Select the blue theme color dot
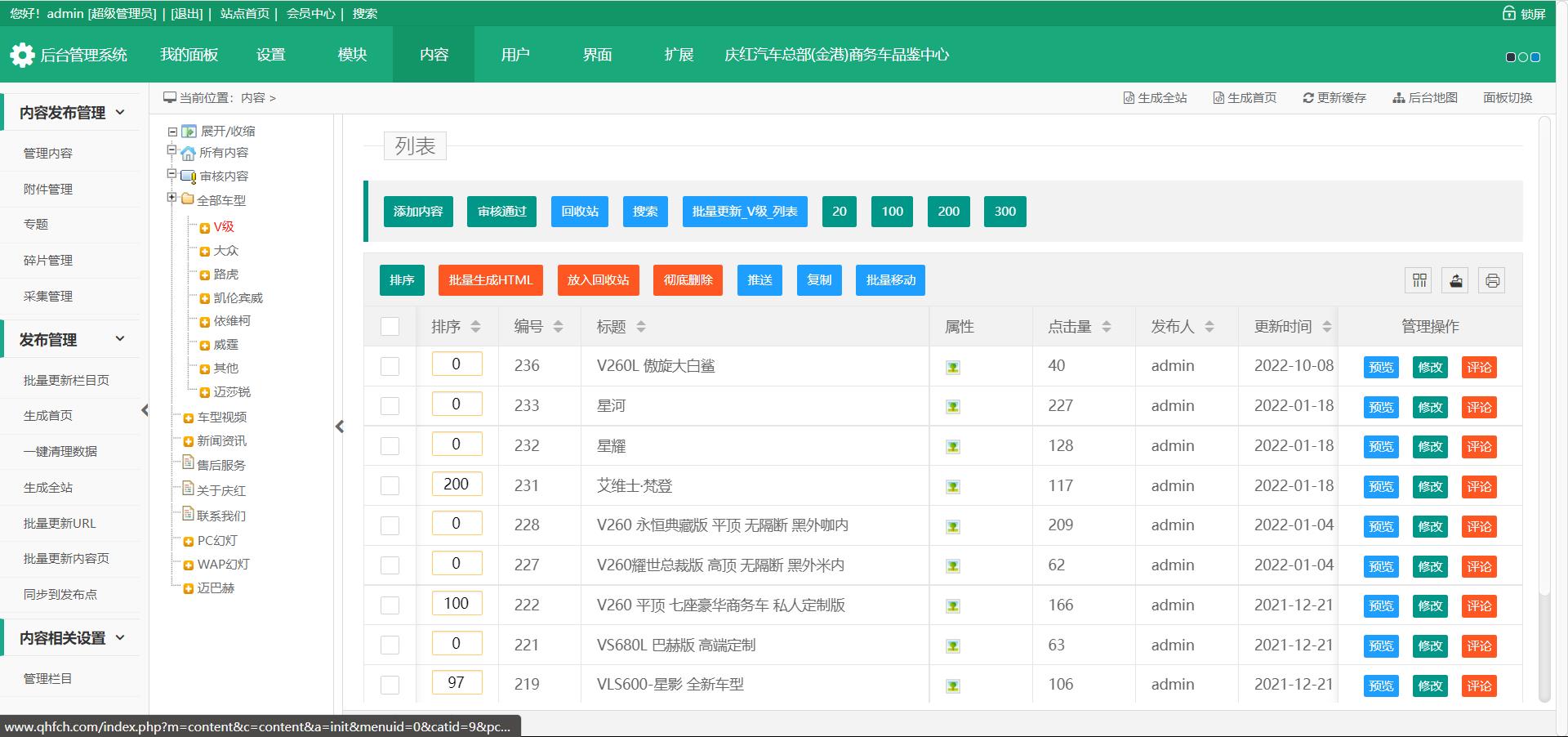Image resolution: width=1568 pixels, height=737 pixels. tap(1535, 57)
